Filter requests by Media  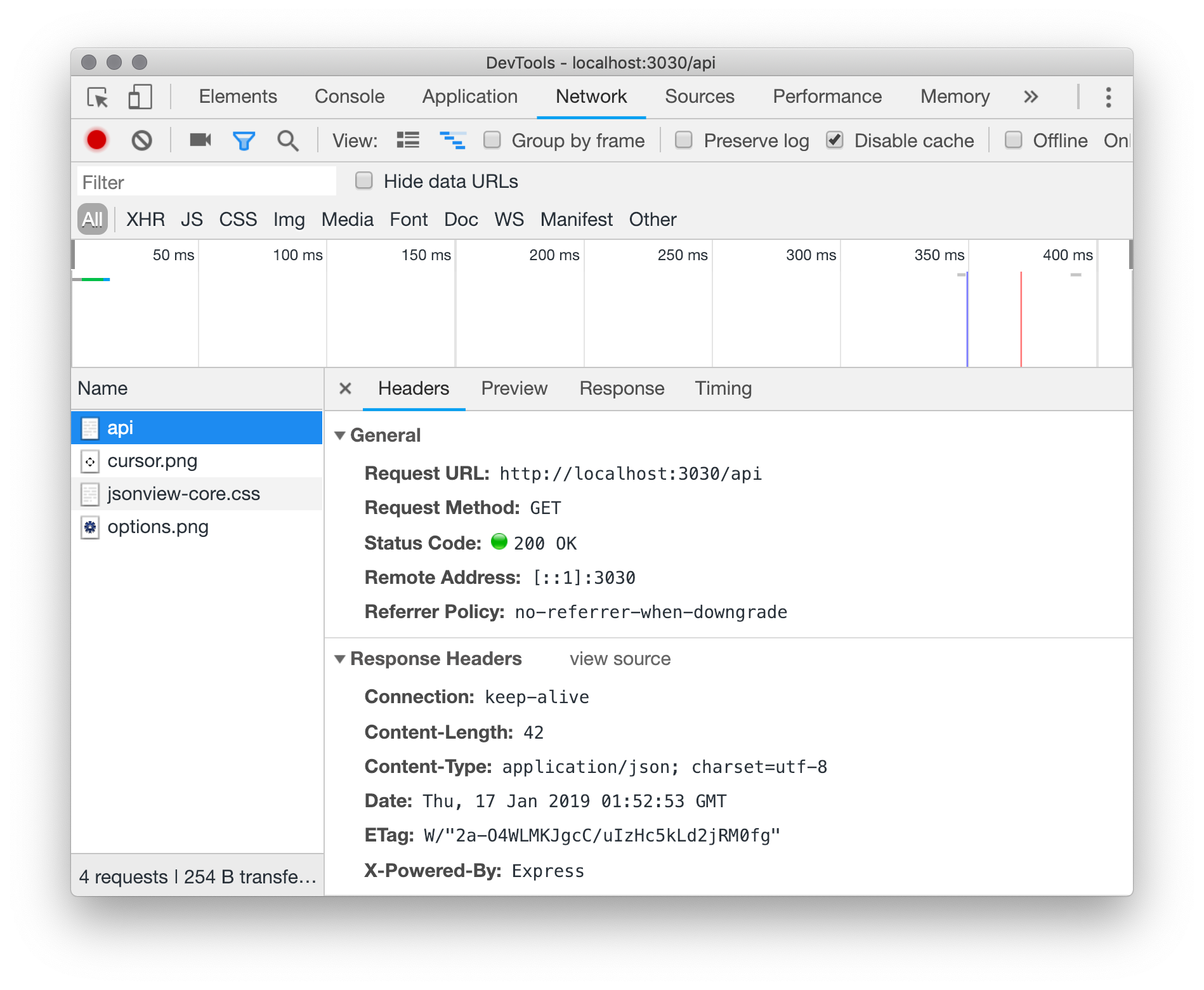click(347, 220)
